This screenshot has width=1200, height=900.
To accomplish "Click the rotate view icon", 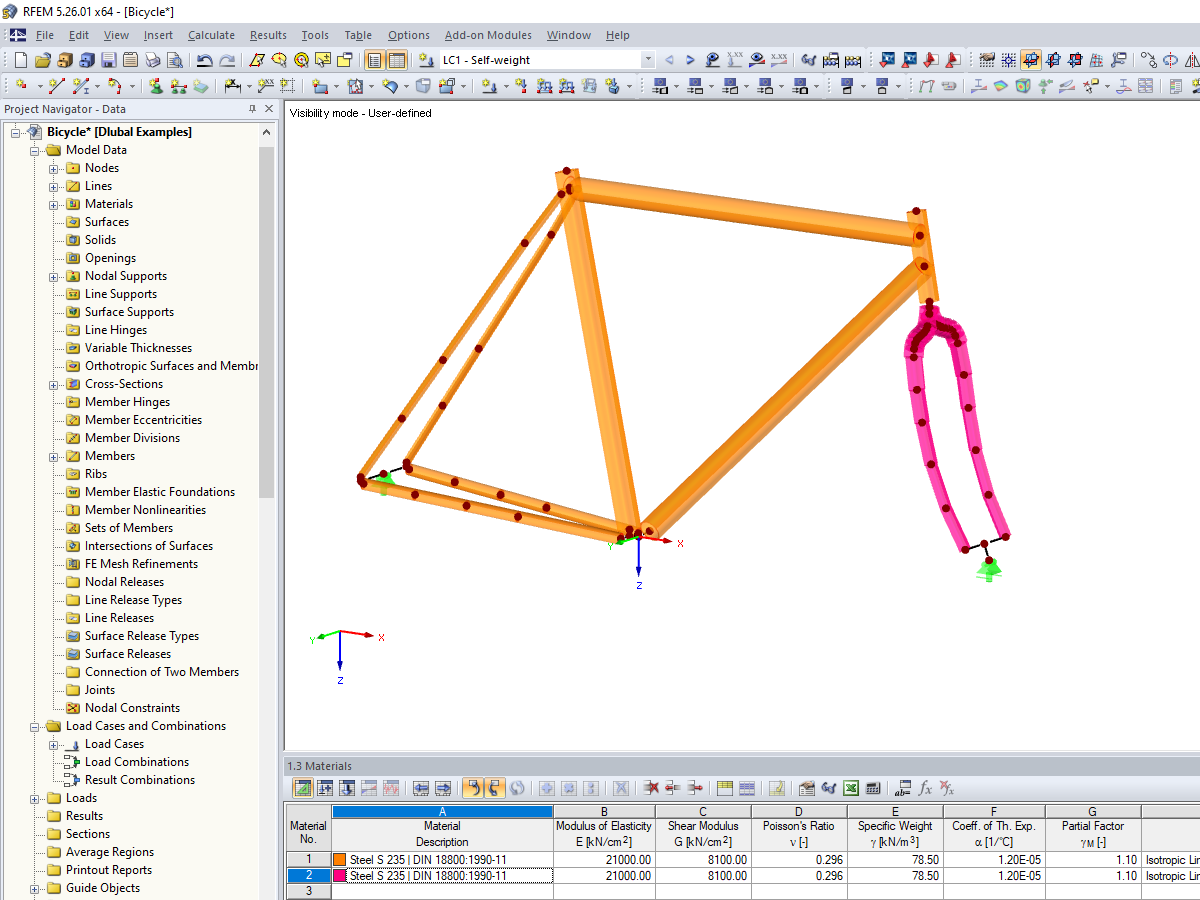I will 1170,60.
